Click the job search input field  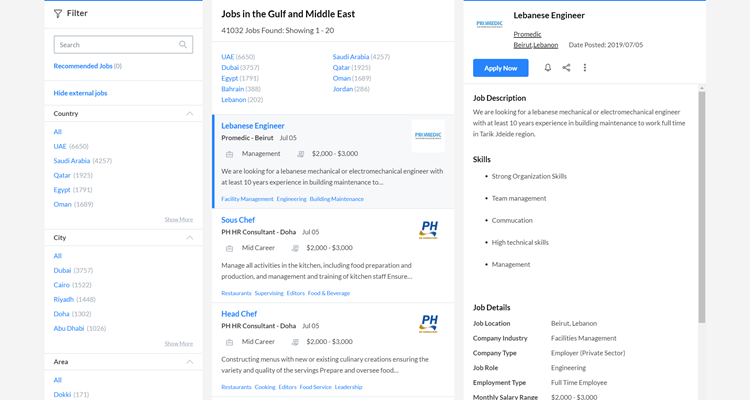click(x=115, y=45)
